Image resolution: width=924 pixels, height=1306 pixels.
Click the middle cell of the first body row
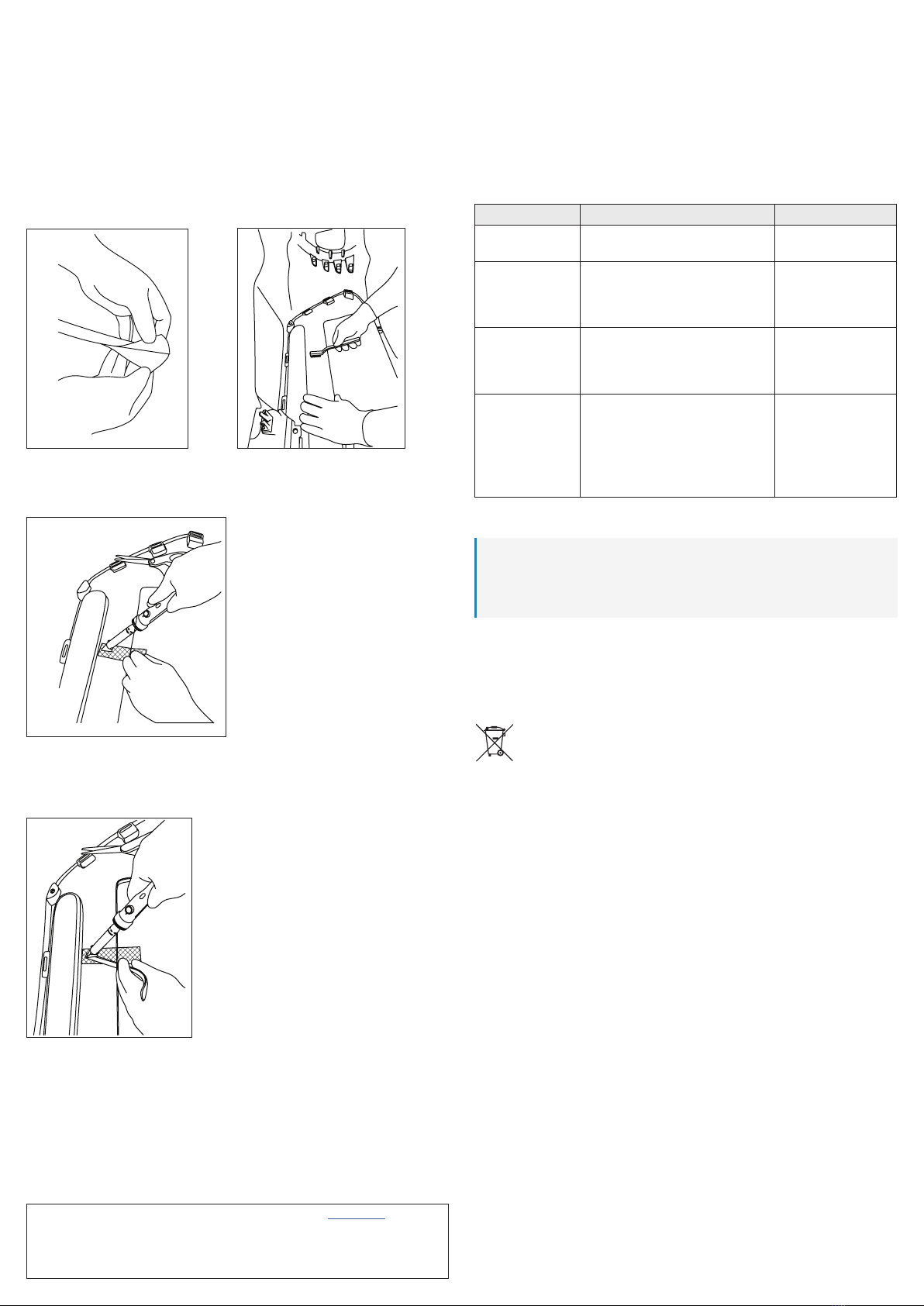coord(677,243)
